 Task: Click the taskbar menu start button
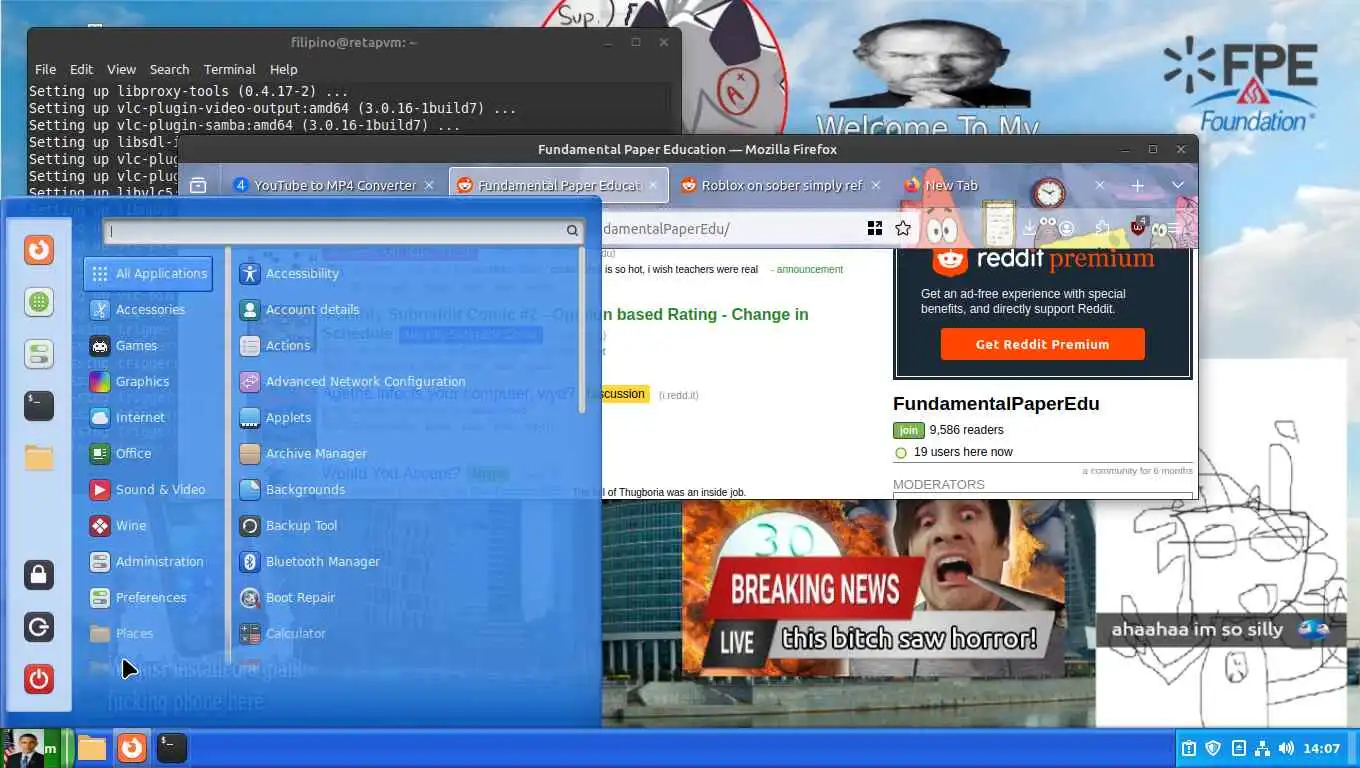tap(37, 748)
